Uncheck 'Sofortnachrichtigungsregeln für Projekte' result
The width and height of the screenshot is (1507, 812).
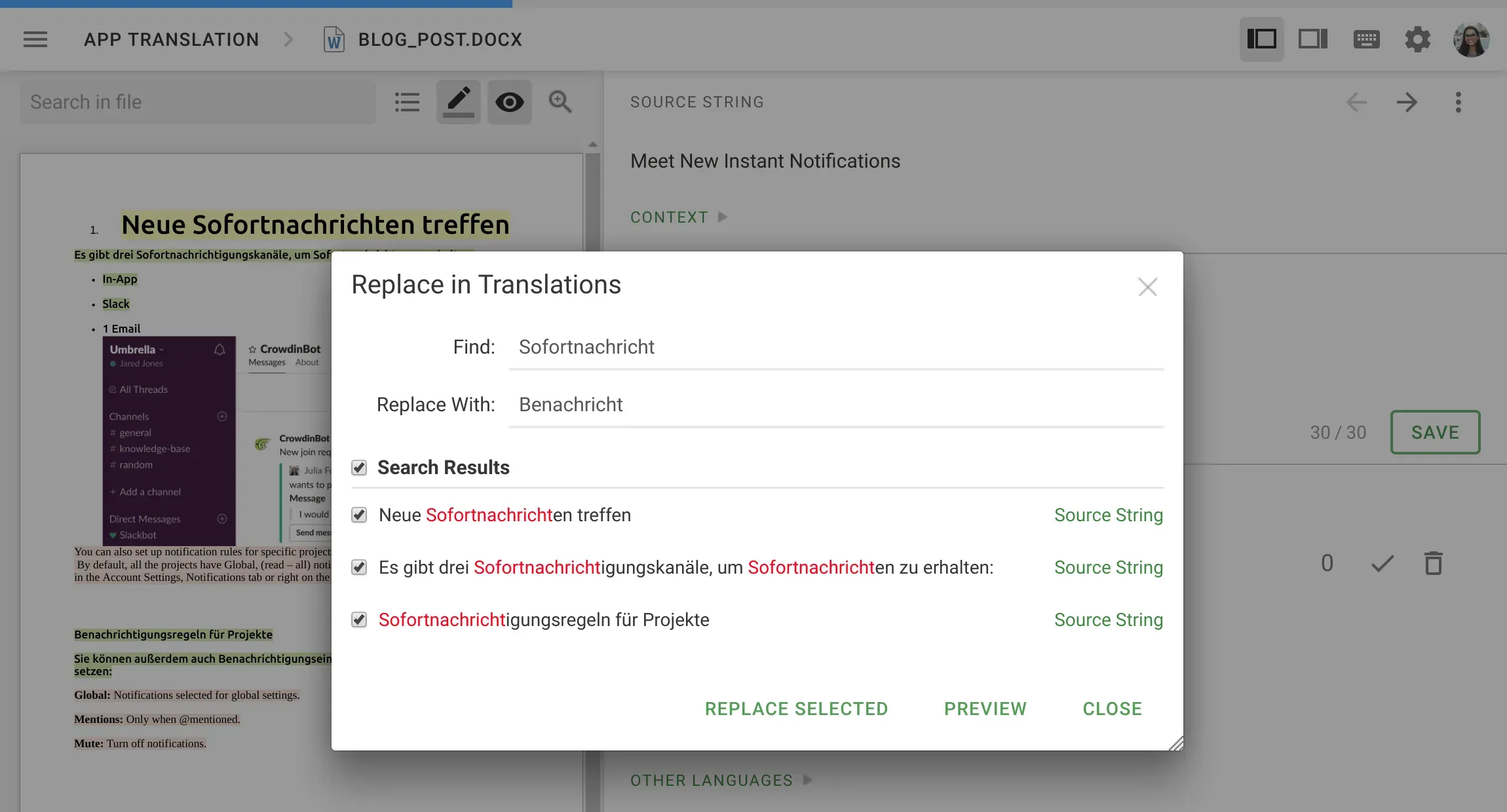[359, 619]
